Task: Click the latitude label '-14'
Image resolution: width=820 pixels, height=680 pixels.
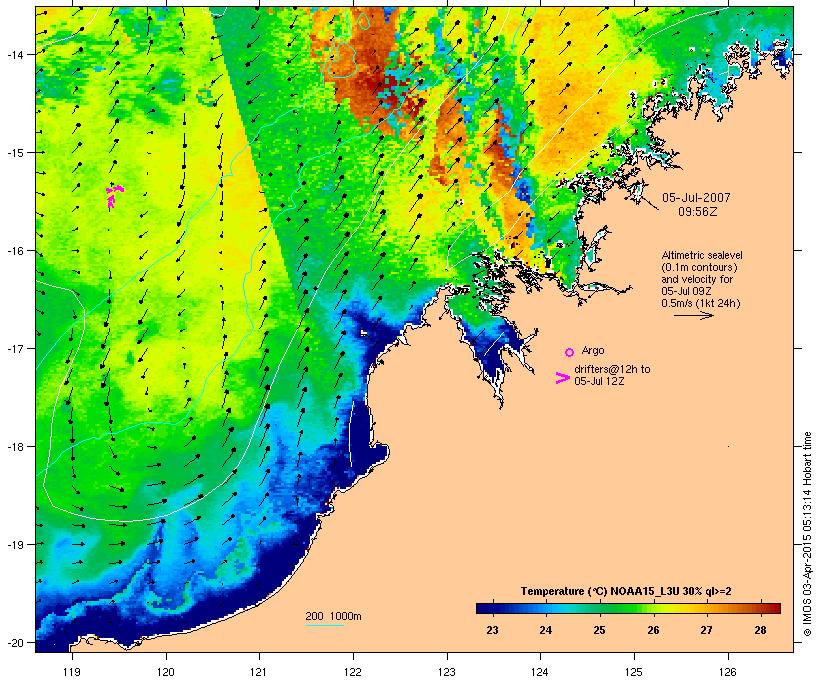Action: point(15,54)
